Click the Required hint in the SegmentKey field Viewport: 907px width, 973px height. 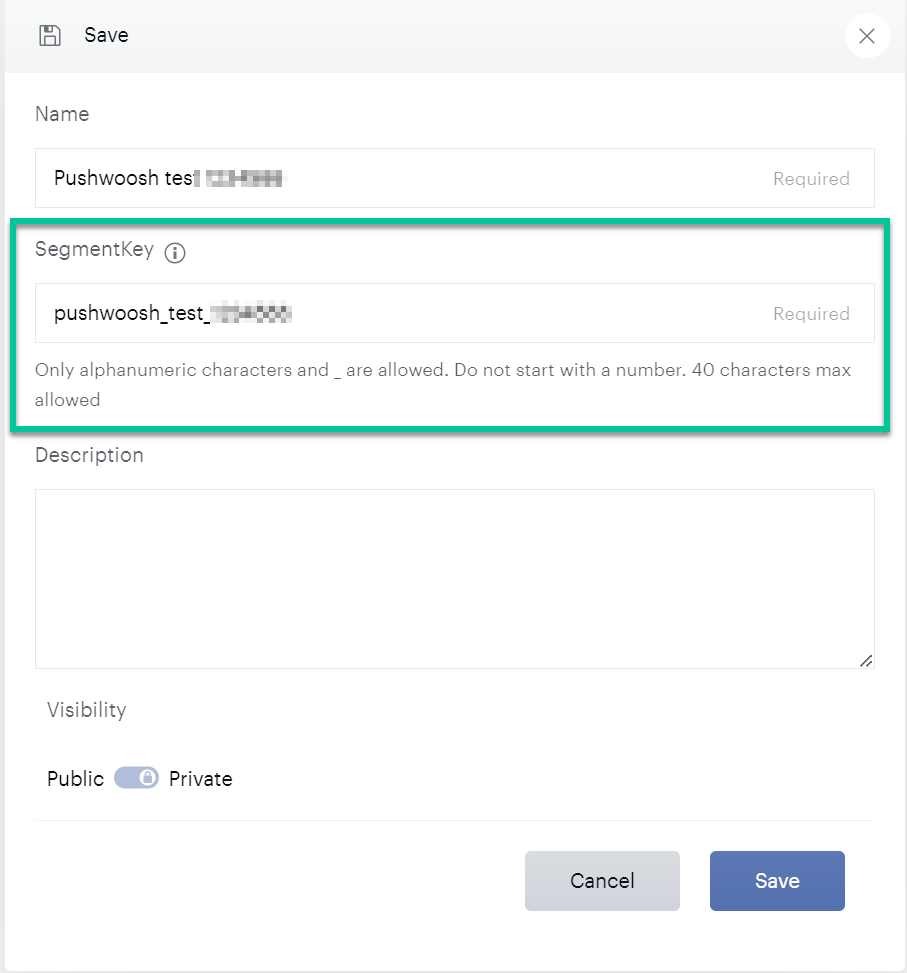point(811,314)
